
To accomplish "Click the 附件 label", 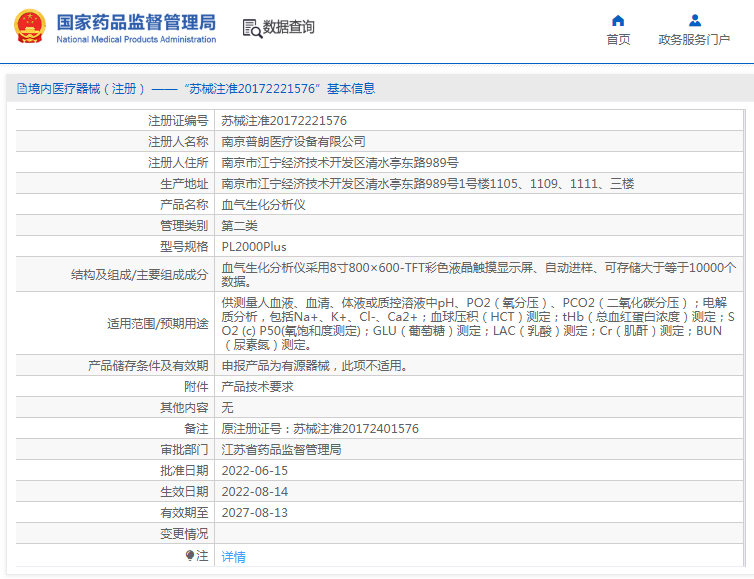I will (x=196, y=387).
